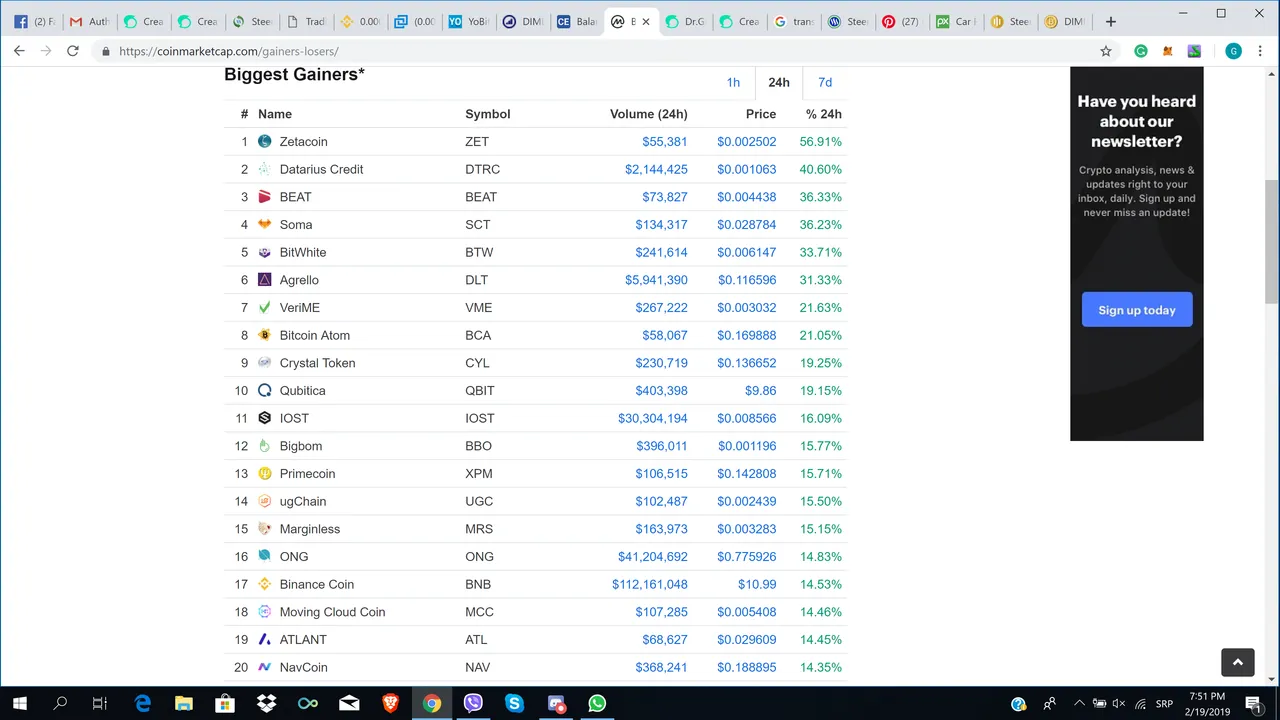
Task: Open the Facebook browser tab
Action: (35, 21)
